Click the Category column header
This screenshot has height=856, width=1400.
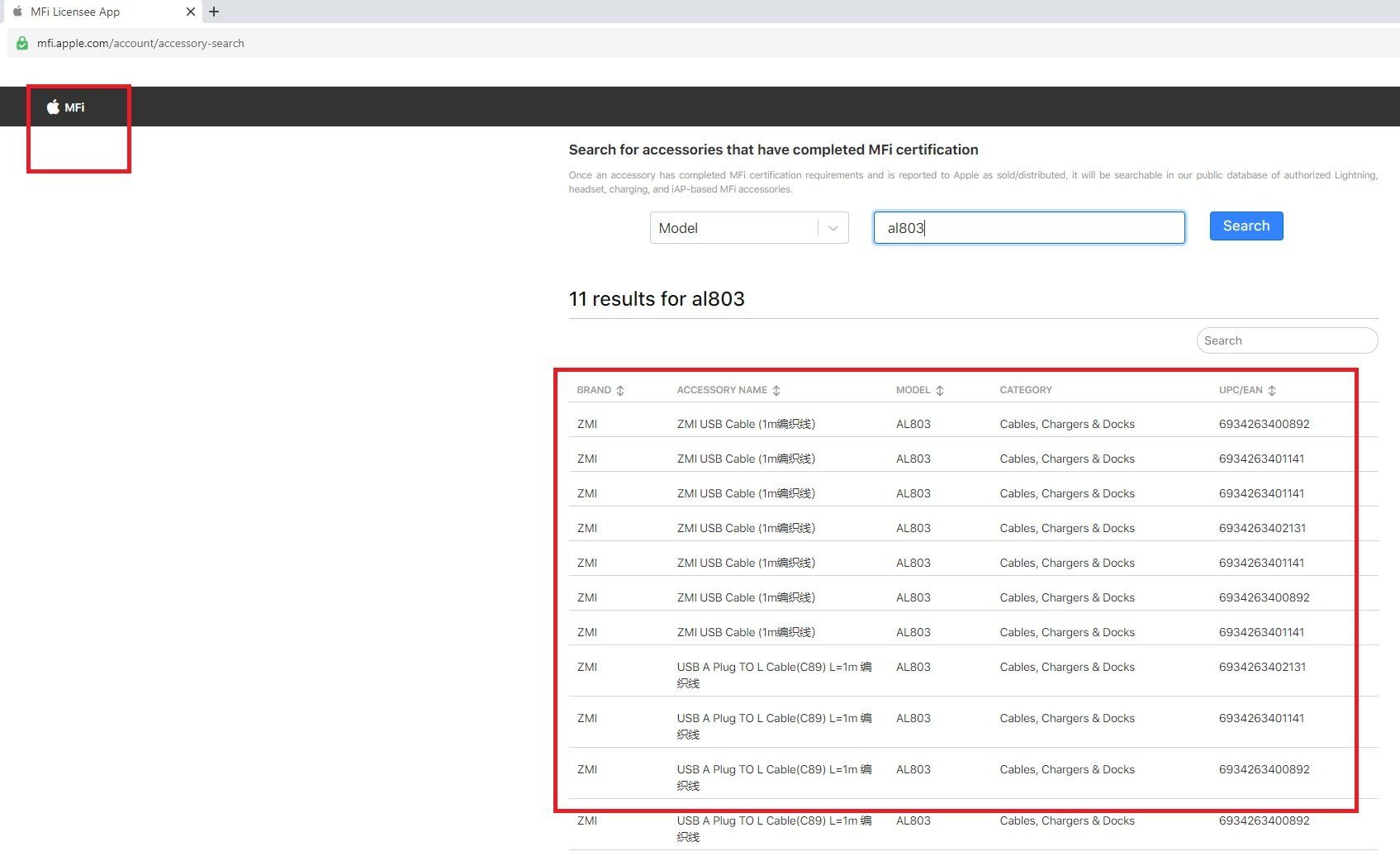click(x=1025, y=390)
